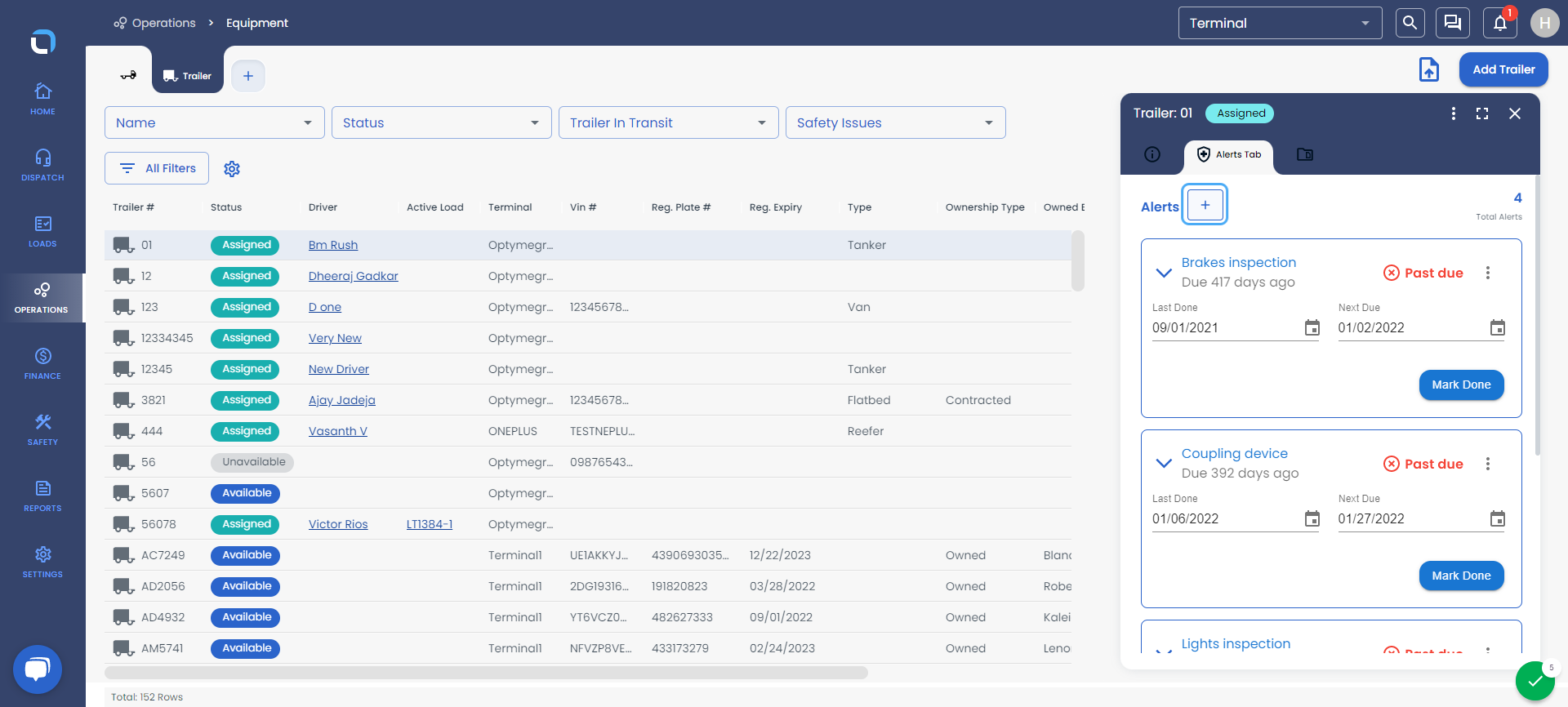This screenshot has width=1568, height=707.
Task: Open Brakes inspection options menu
Action: pos(1488,273)
